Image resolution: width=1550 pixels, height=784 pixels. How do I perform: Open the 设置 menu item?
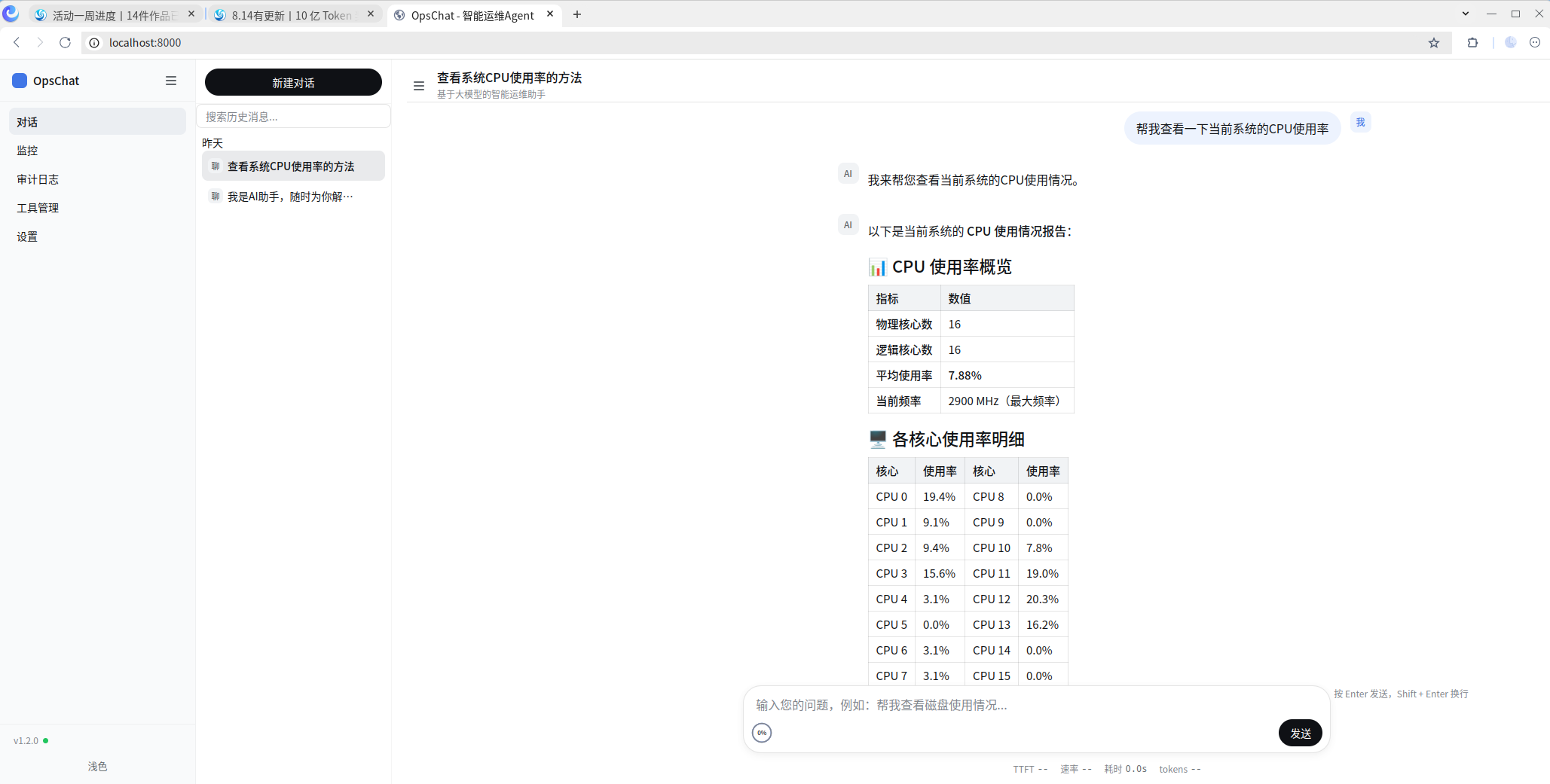pyautogui.click(x=97, y=236)
